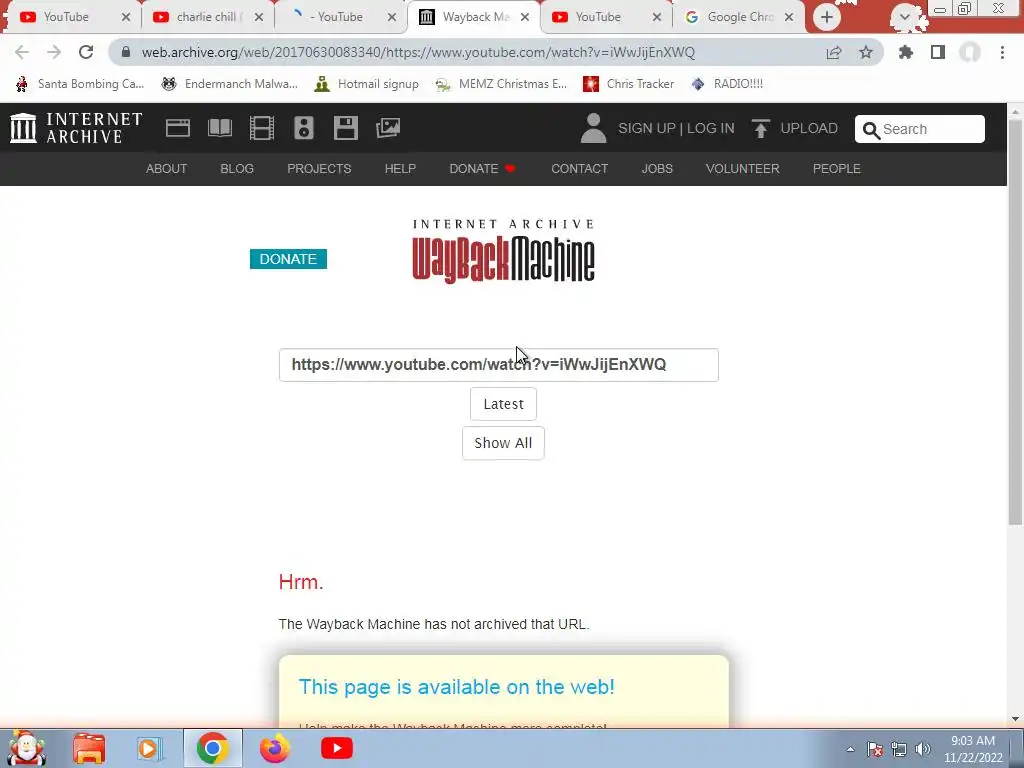
Task: Click the Chrome taskbar icon
Action: click(x=212, y=748)
